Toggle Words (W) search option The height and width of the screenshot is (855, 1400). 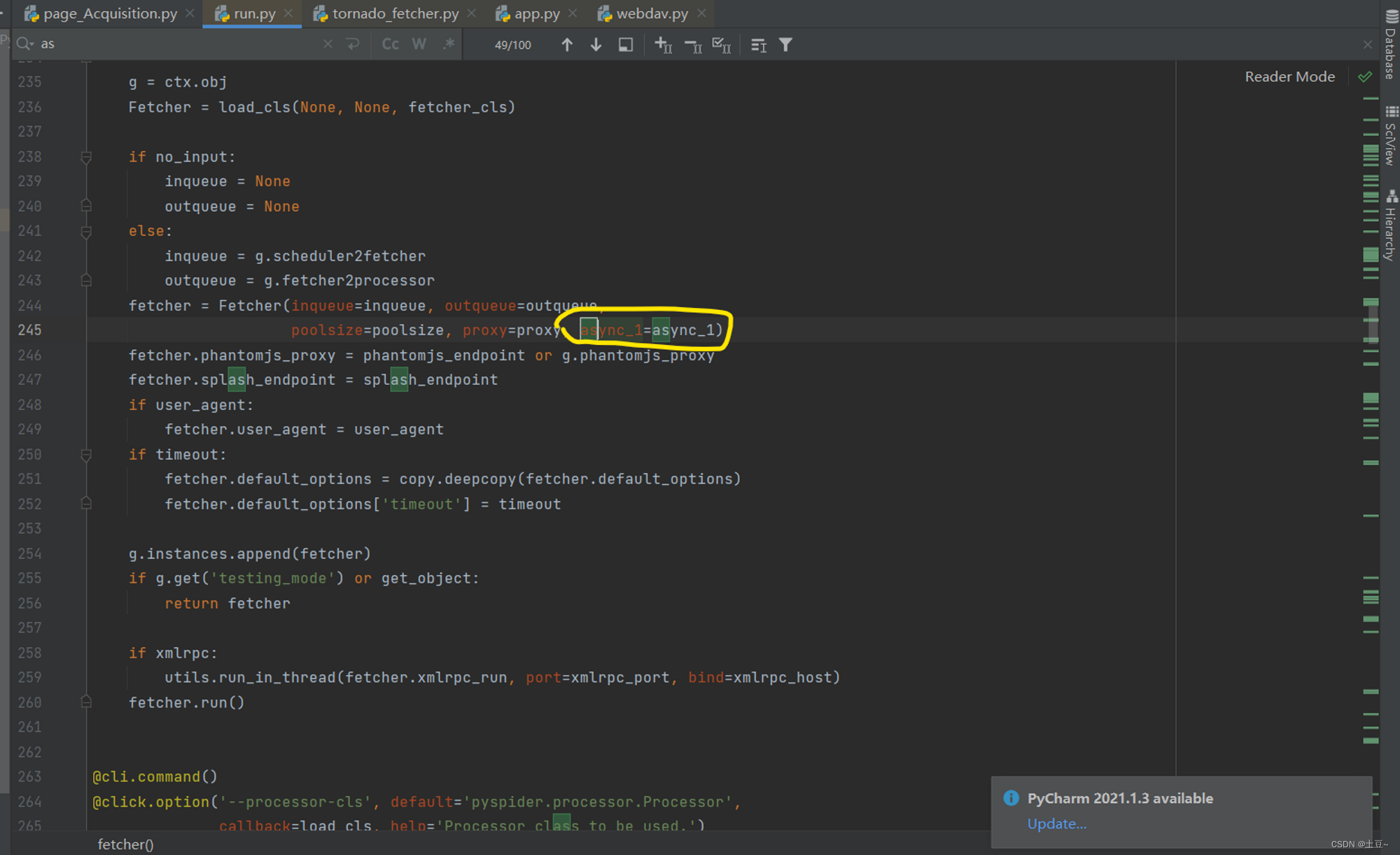419,44
